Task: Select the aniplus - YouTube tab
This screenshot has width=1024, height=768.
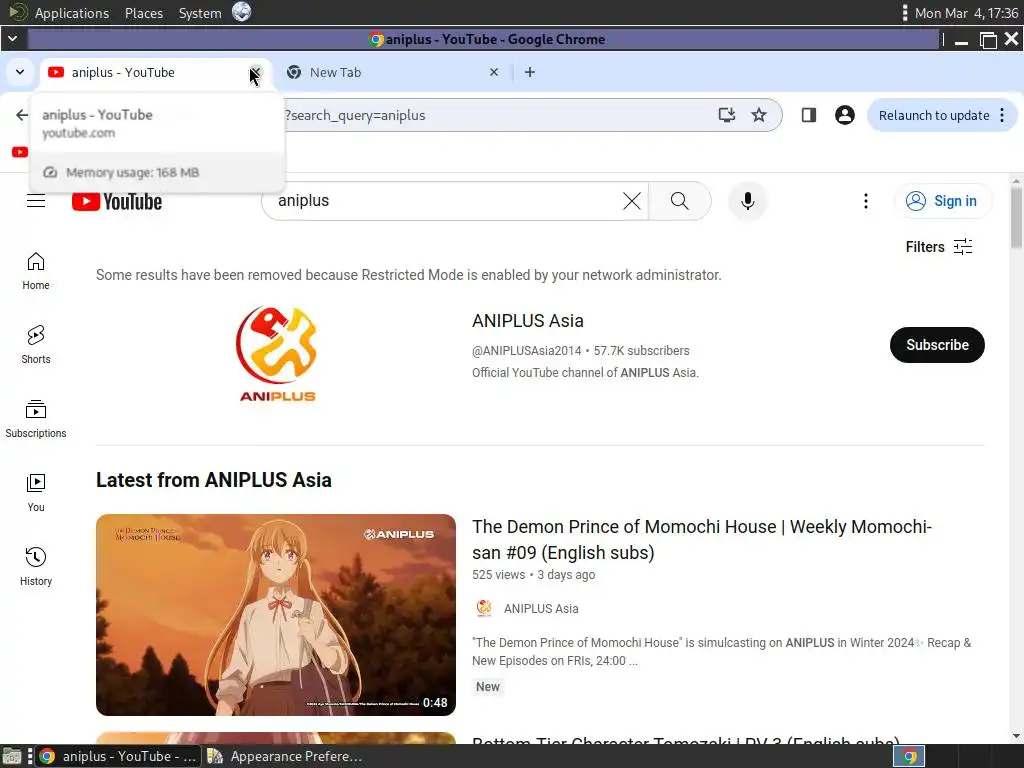Action: point(144,72)
